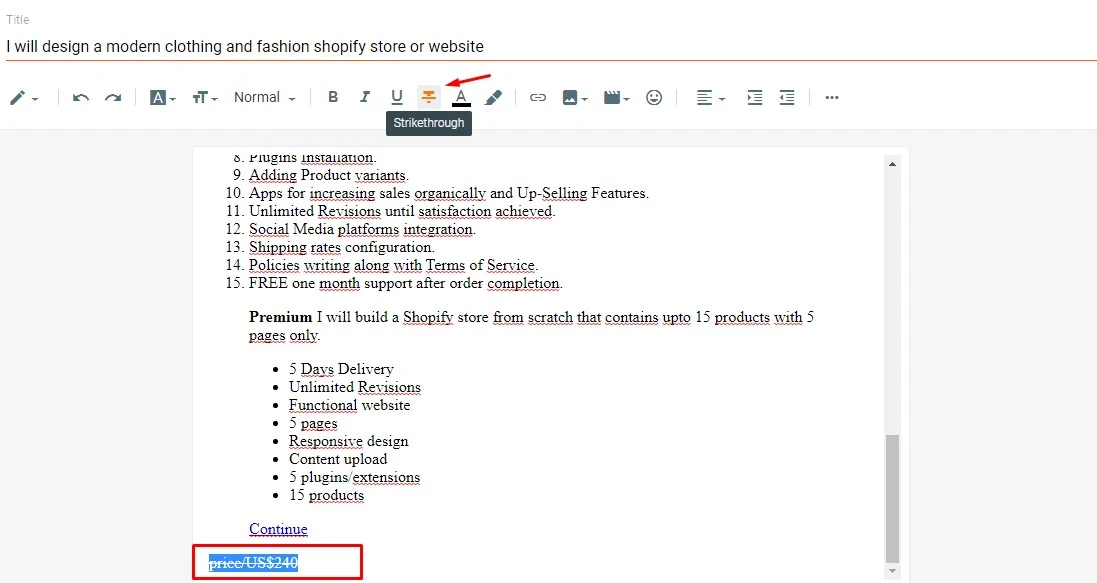1097x583 pixels.
Task: Click the scrollbar down arrow
Action: click(892, 571)
